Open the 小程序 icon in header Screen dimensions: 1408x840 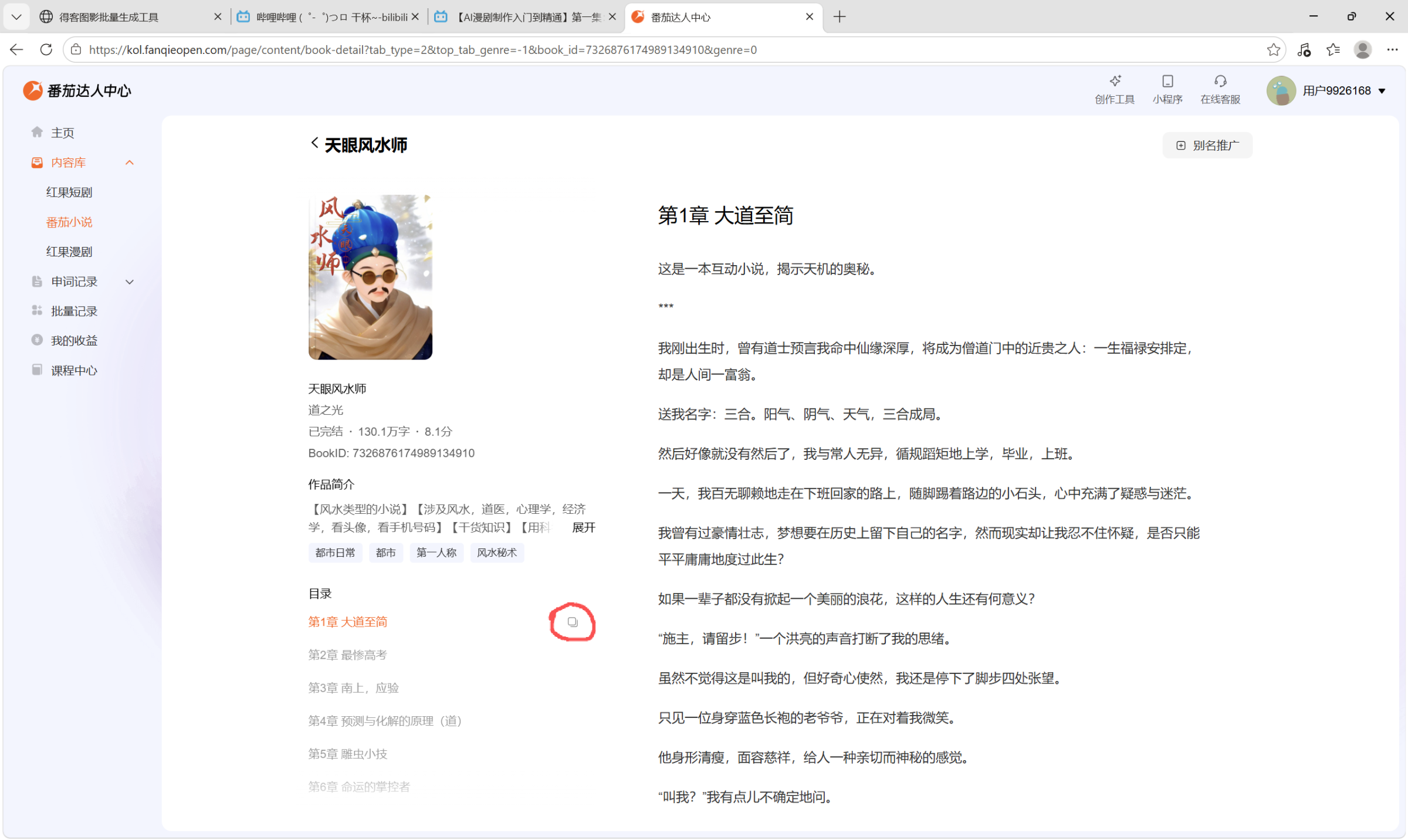[1167, 90]
